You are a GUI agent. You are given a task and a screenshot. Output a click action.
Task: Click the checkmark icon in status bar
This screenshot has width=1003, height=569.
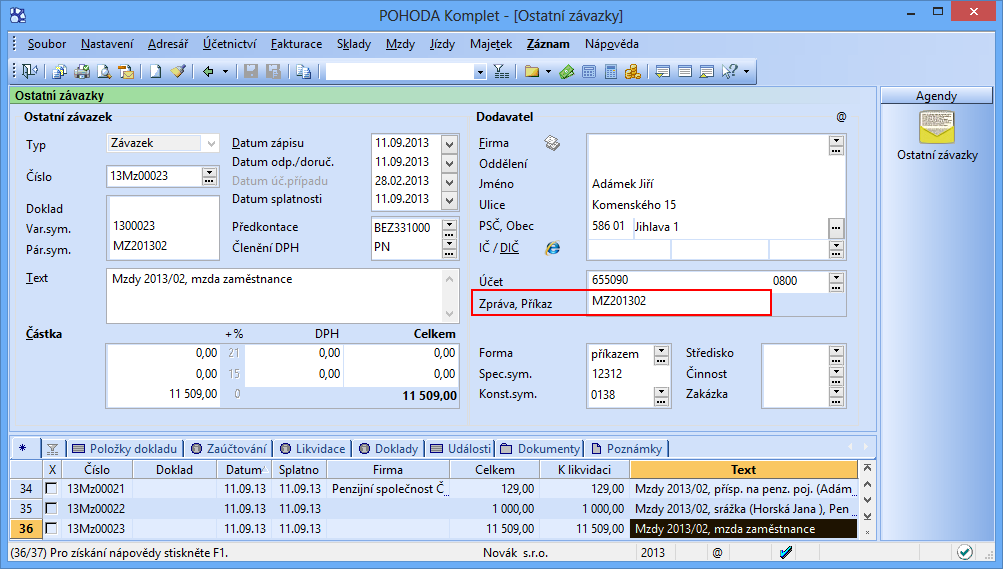tap(787, 552)
